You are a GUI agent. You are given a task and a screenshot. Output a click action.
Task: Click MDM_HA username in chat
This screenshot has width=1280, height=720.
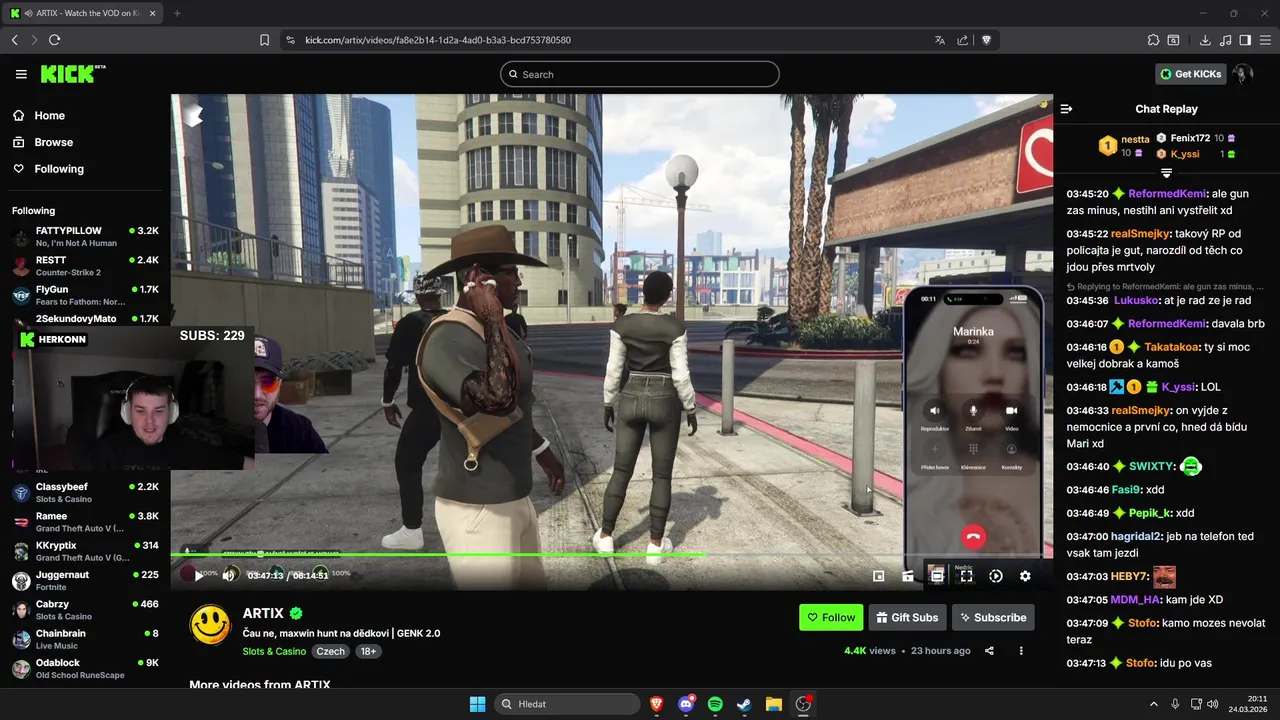1135,600
